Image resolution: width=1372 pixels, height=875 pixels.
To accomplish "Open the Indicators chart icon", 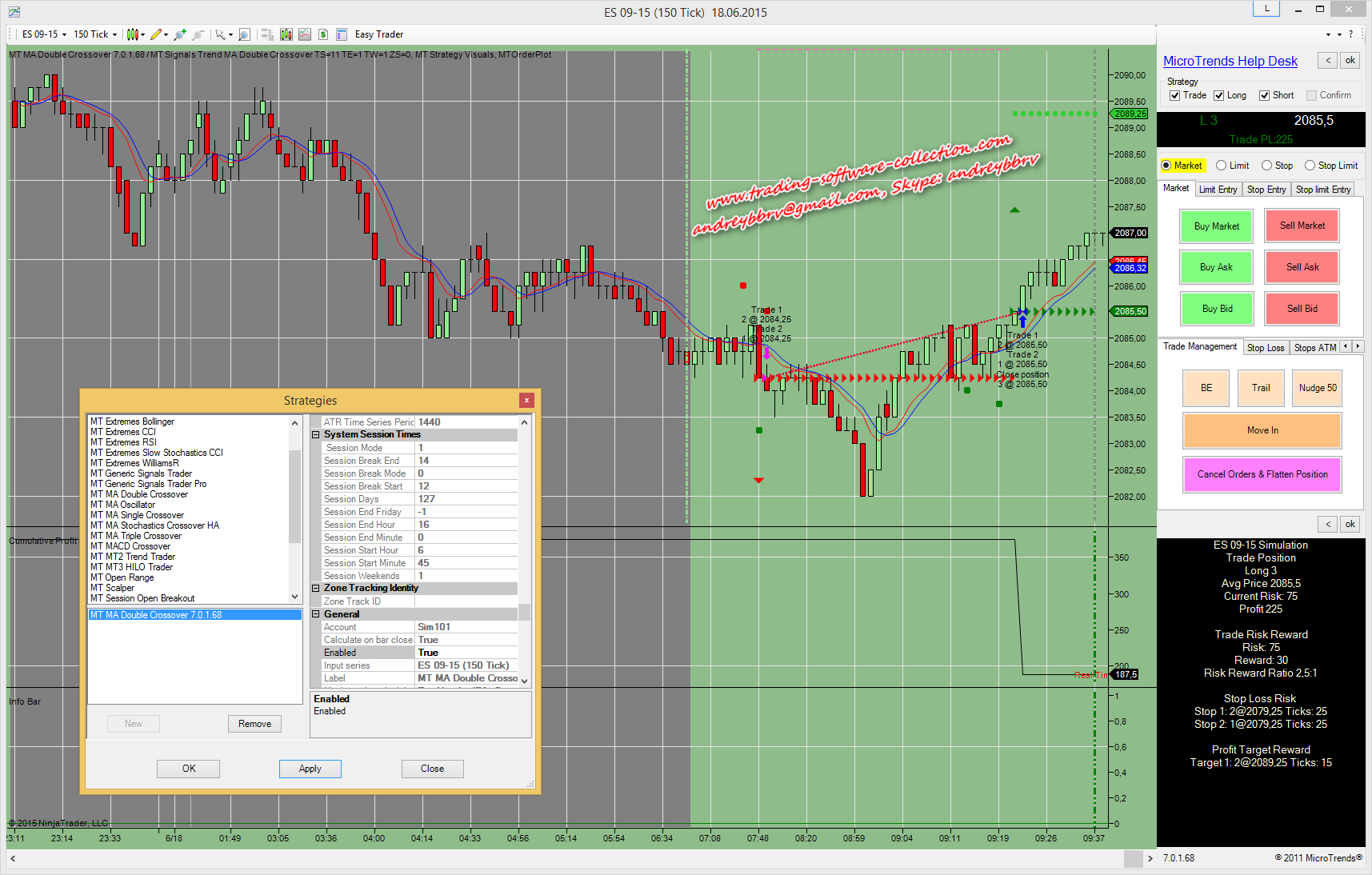I will [305, 34].
